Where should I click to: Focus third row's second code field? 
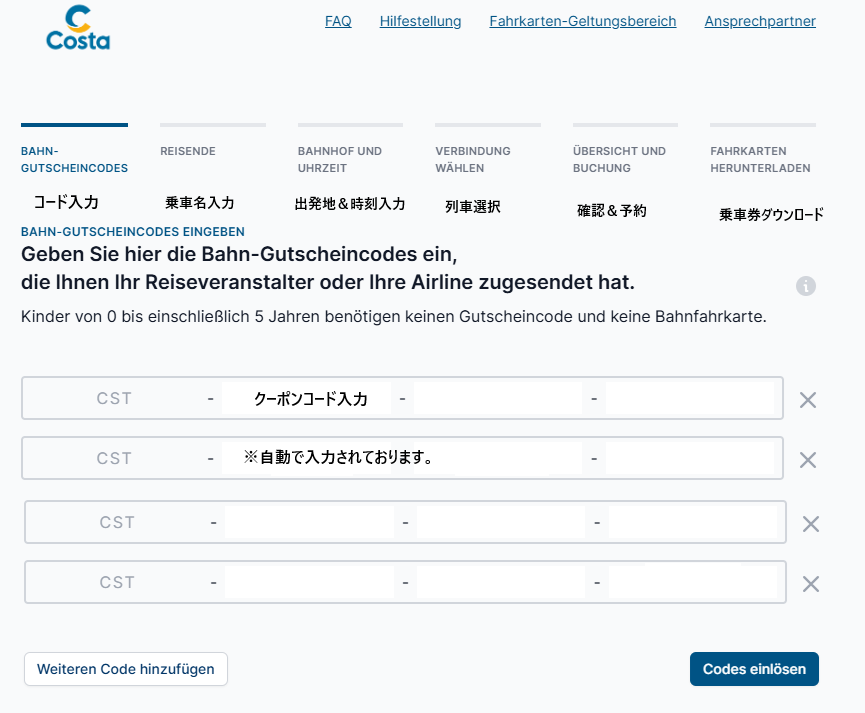click(309, 522)
